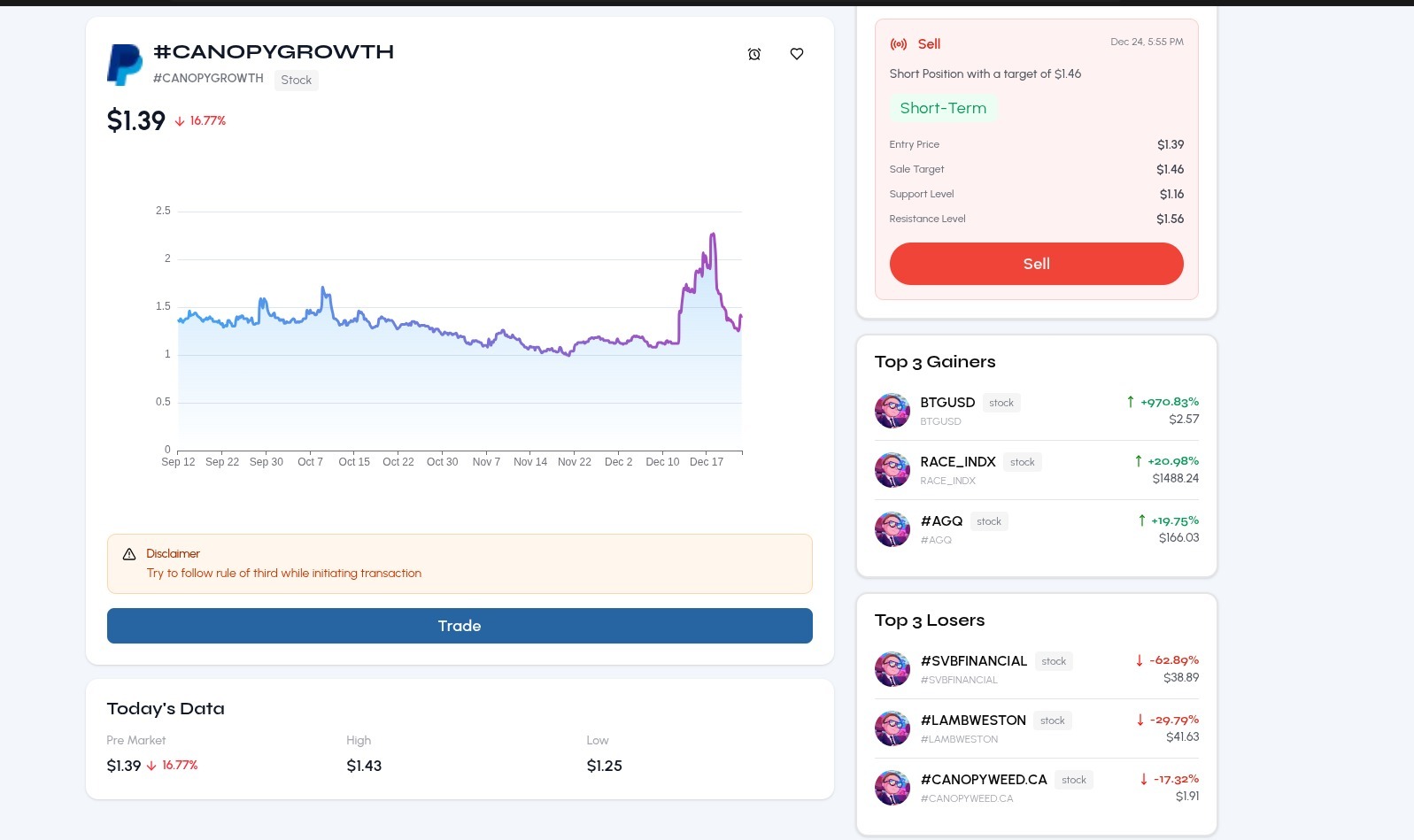This screenshot has height=840, width=1414.
Task: Click the Stock tag under the title
Action: point(296,80)
